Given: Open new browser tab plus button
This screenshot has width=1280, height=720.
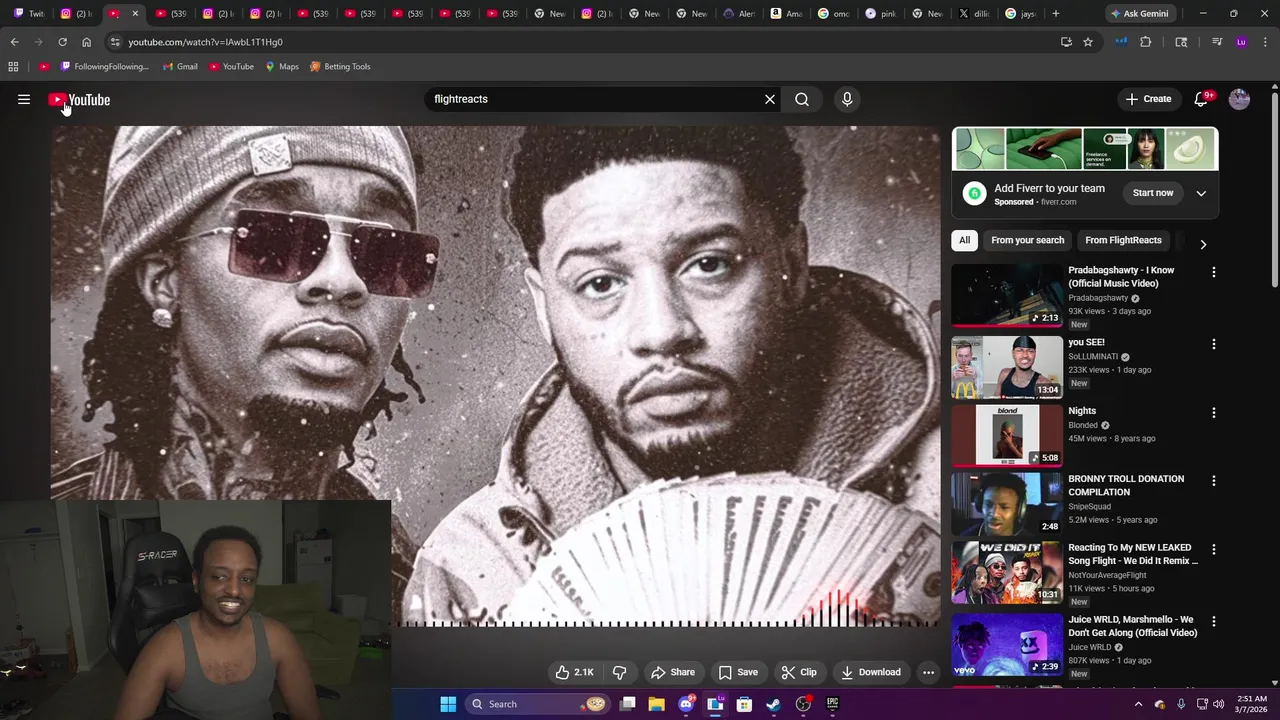Looking at the screenshot, I should click(1055, 13).
